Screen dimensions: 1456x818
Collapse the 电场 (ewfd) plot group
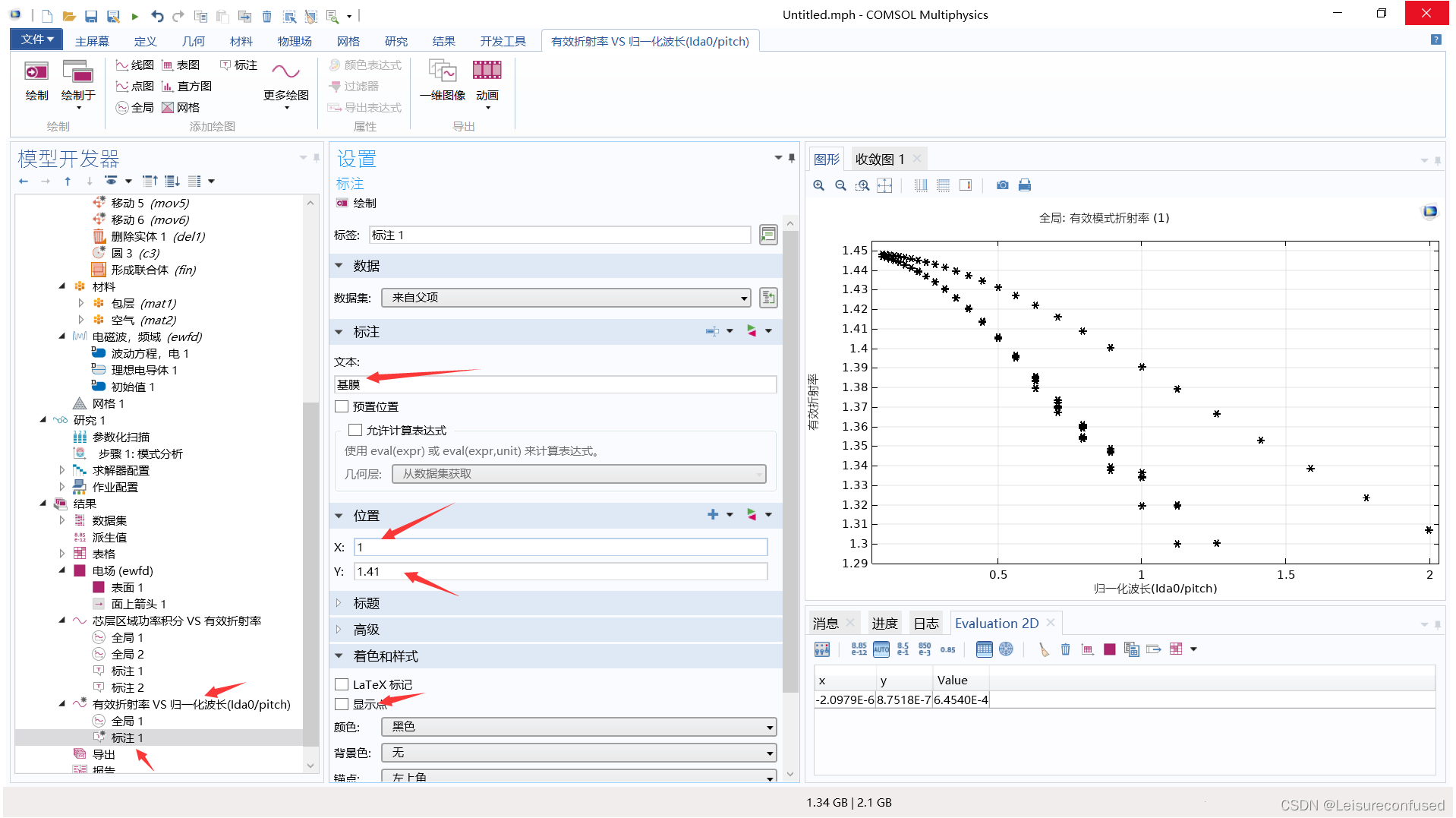coord(62,570)
